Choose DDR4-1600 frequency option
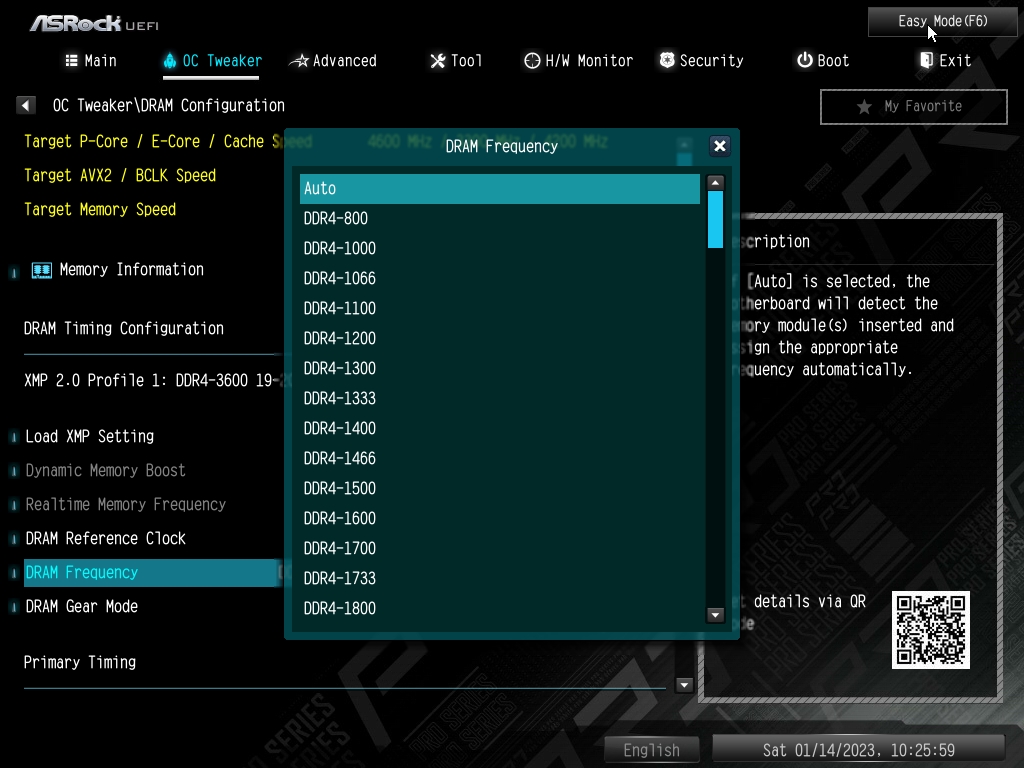Screen dimensions: 1024x768 coord(500,519)
